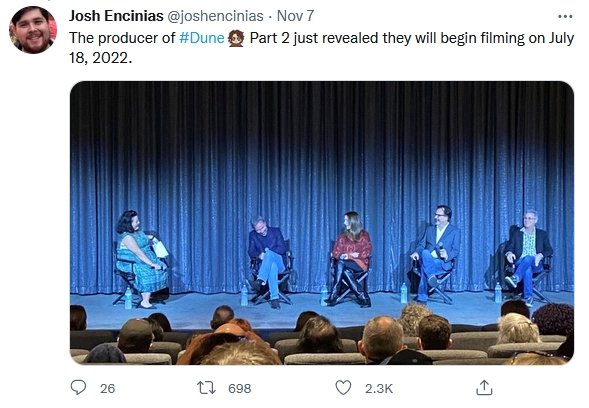The width and height of the screenshot is (589, 408).
Task: Click the text "The producer of"
Action: coord(122,38)
